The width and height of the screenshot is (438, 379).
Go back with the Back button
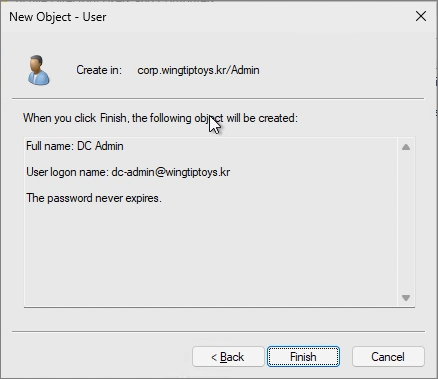coord(228,357)
